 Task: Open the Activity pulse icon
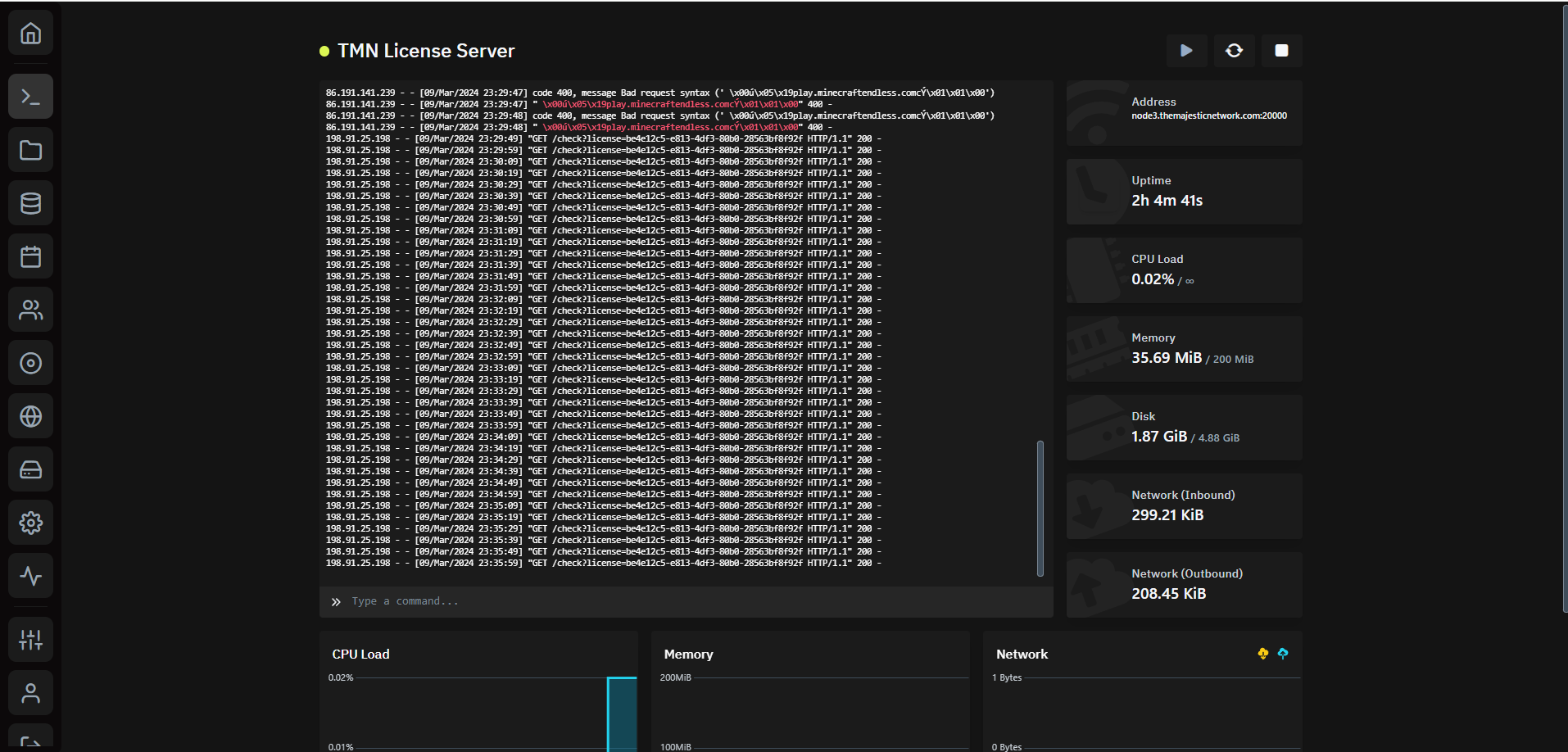31,576
